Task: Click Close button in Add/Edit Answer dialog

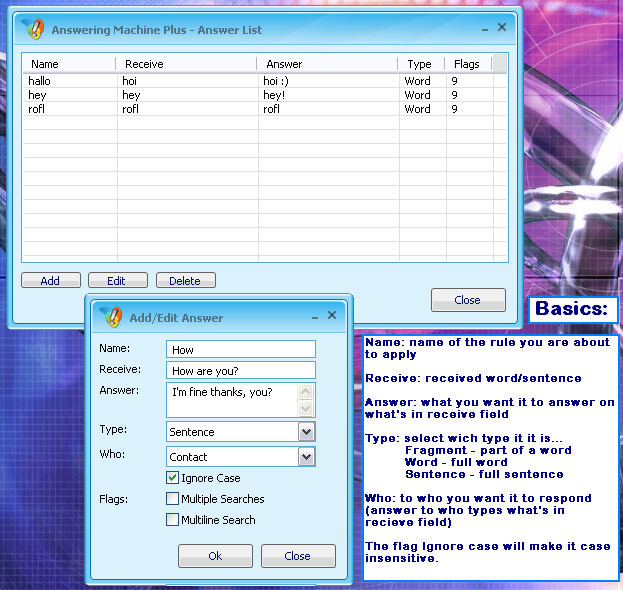Action: click(298, 555)
